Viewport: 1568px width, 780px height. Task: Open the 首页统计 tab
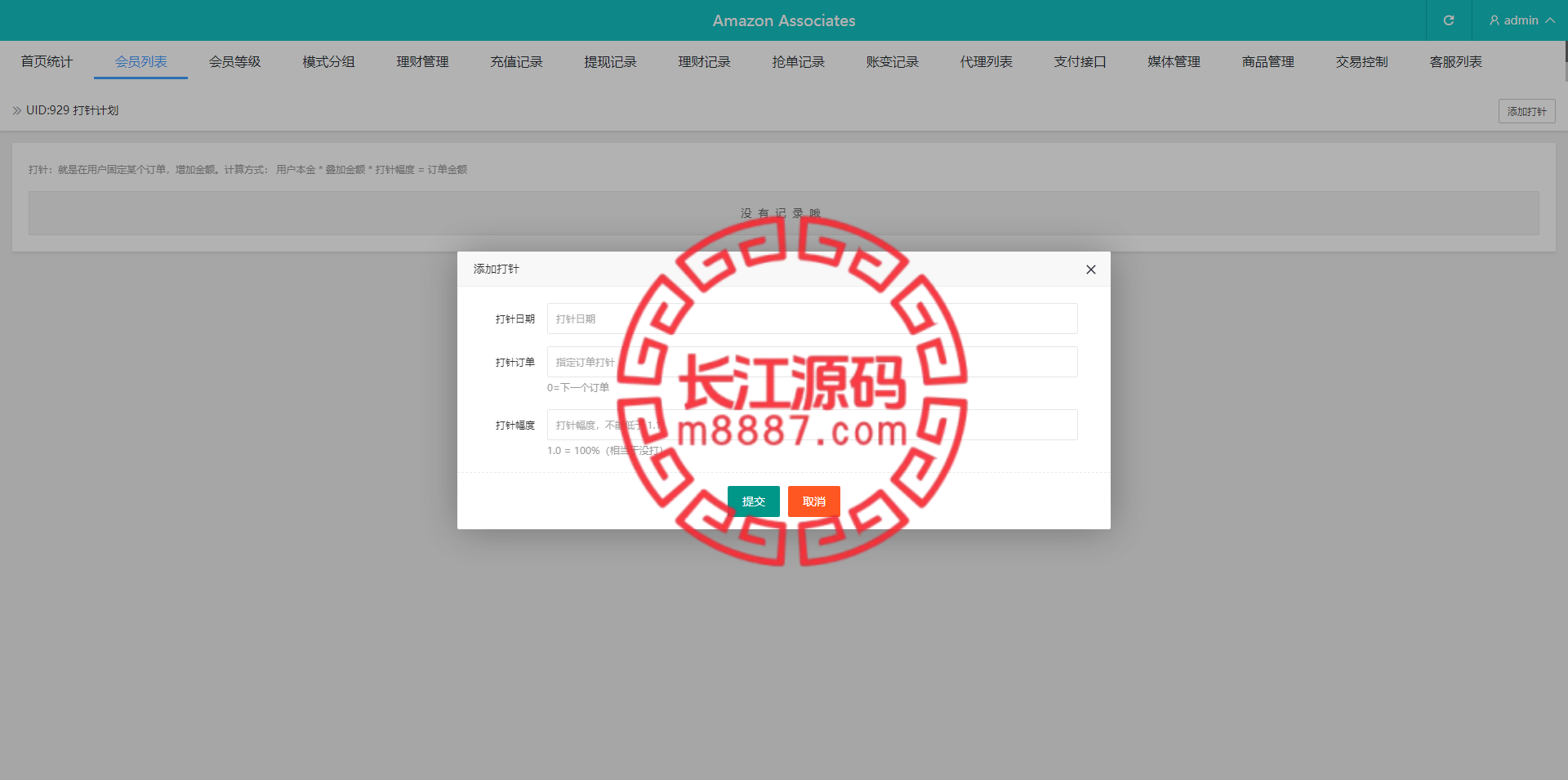pyautogui.click(x=47, y=61)
